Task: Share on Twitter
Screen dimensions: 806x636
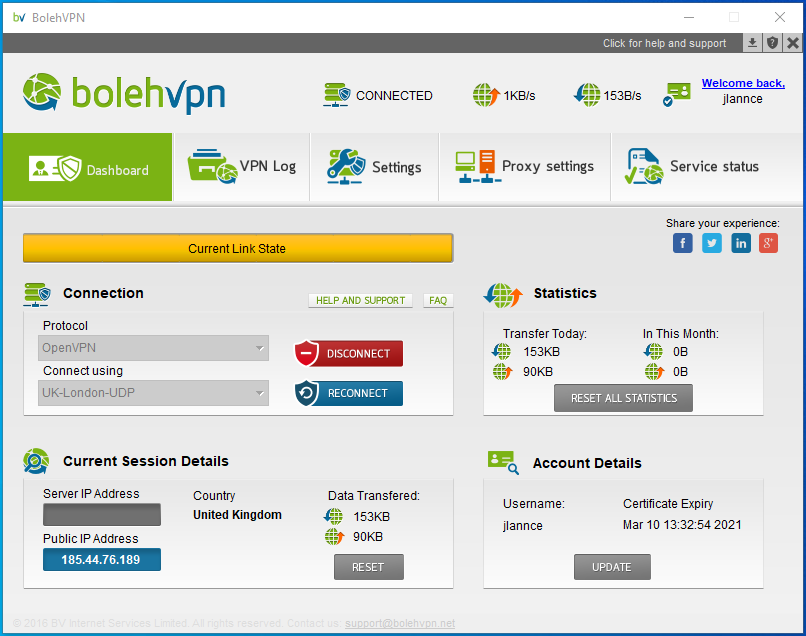Action: (712, 243)
